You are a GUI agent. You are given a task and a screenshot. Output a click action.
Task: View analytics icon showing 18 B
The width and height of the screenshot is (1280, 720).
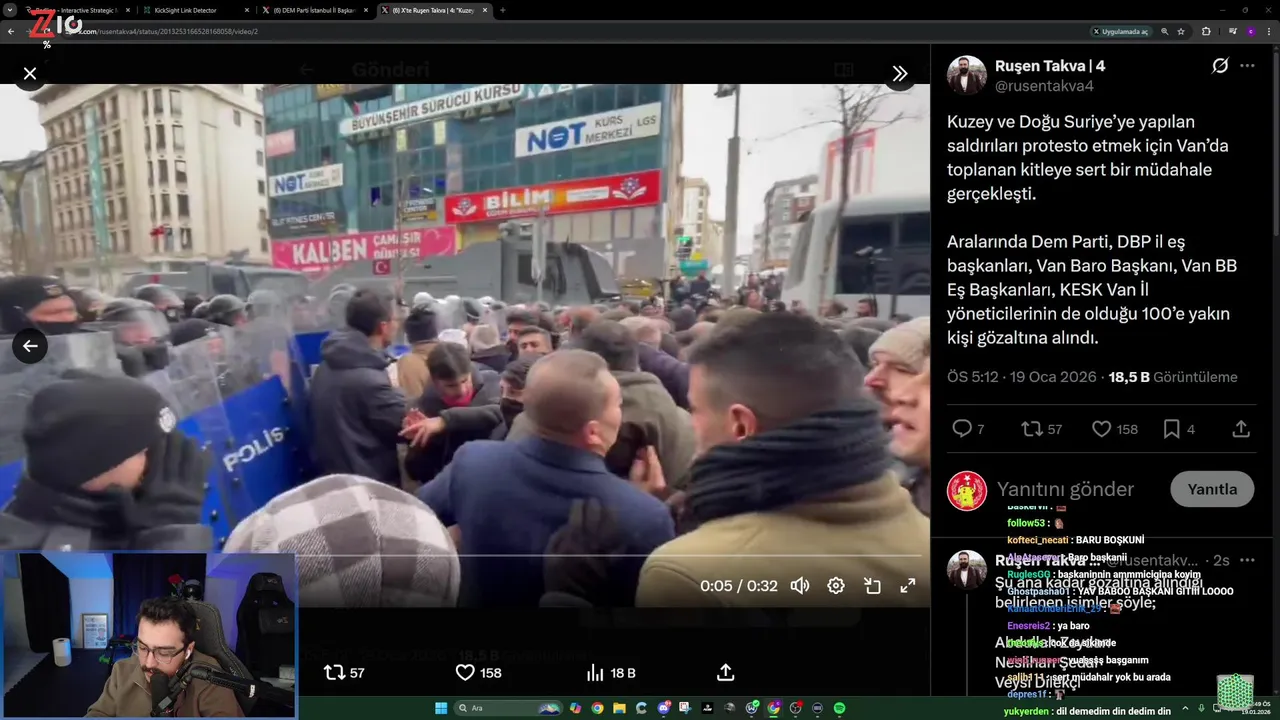610,673
